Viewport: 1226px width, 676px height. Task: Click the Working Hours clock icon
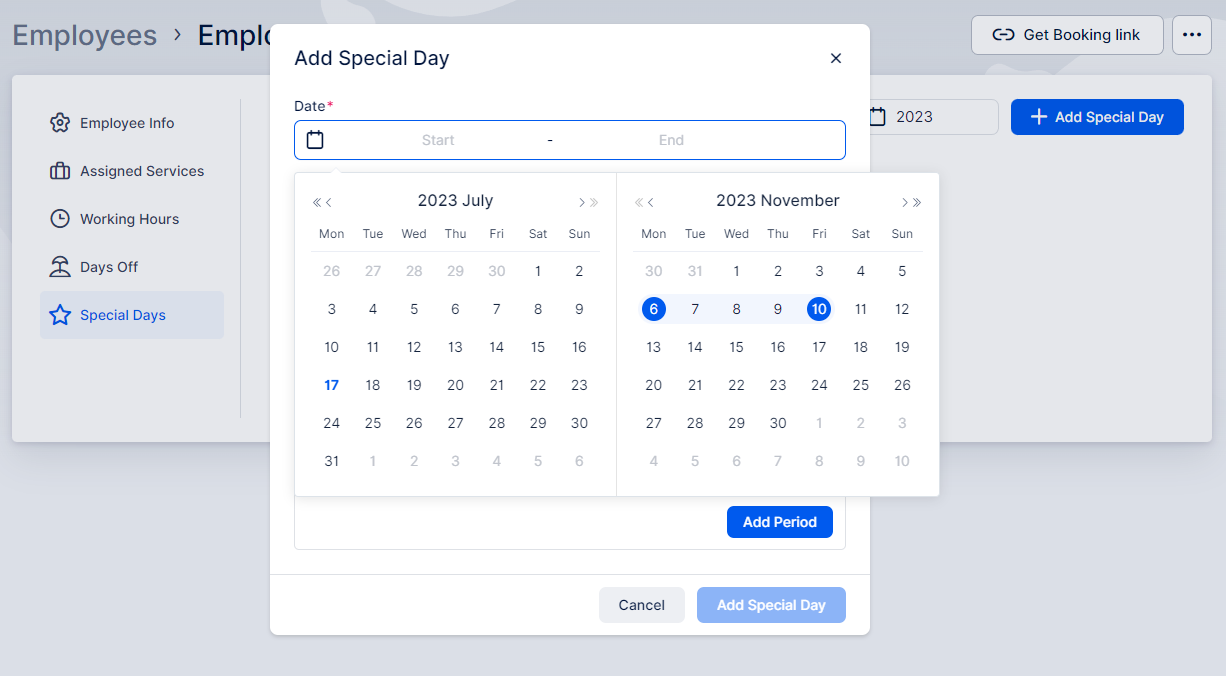coord(60,219)
